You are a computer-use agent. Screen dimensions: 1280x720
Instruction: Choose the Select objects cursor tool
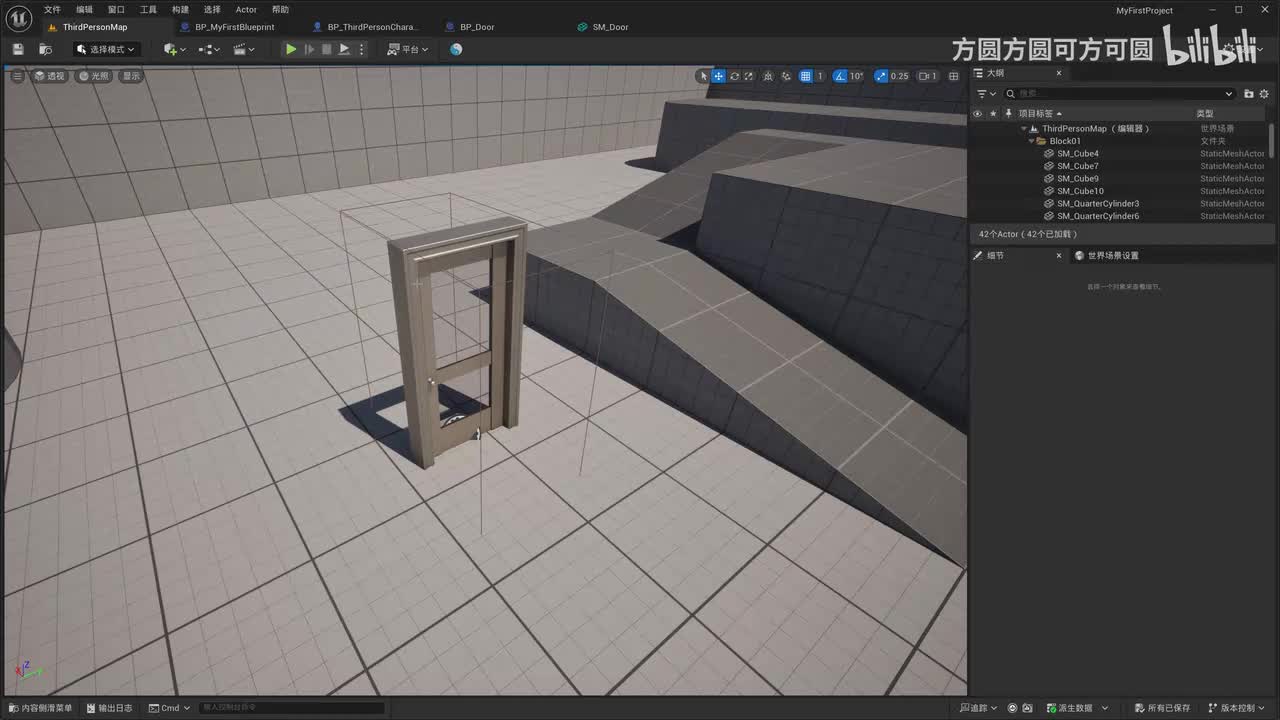(x=704, y=76)
